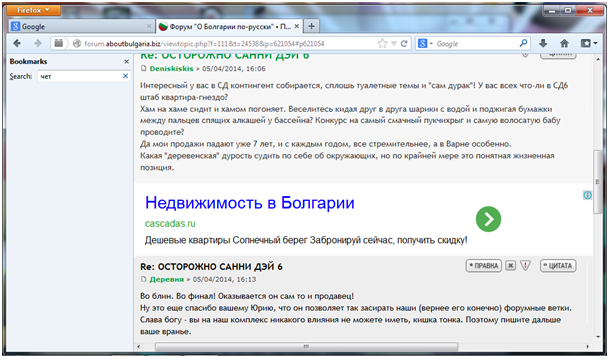Select the Форум "О Болгарии по-русски" tab
Screen dimensions: 614x360
tap(229, 26)
